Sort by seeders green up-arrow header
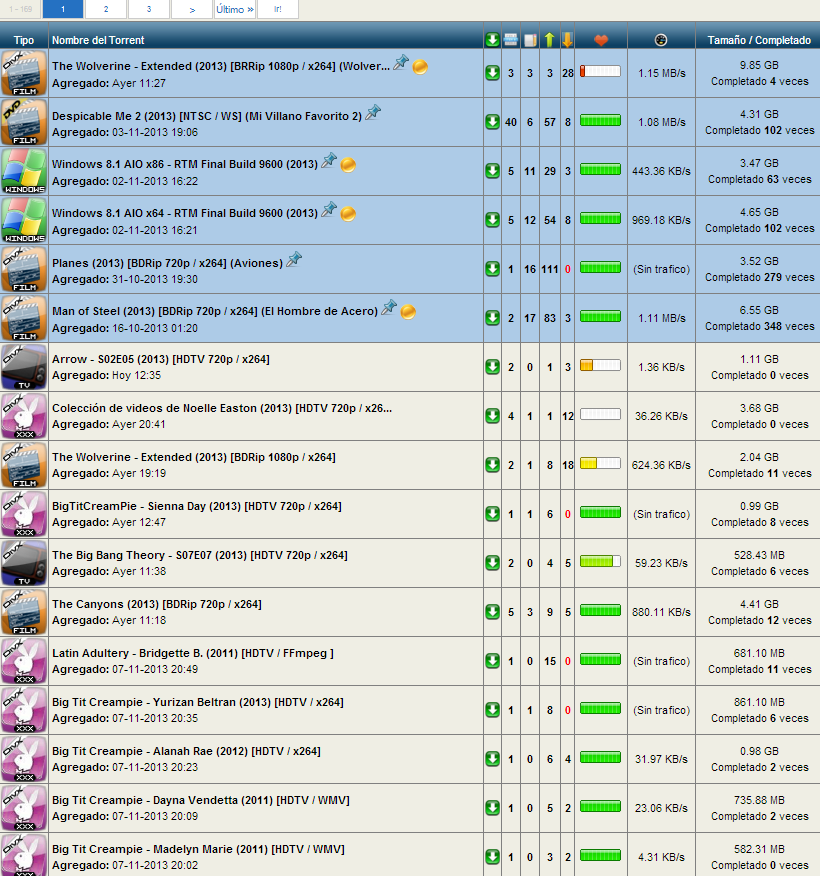 tap(549, 40)
